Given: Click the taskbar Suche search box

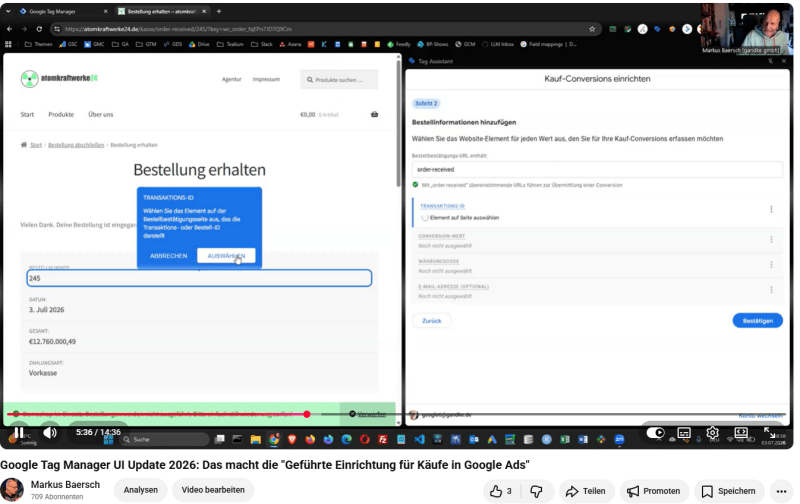Looking at the screenshot, I should [x=165, y=439].
